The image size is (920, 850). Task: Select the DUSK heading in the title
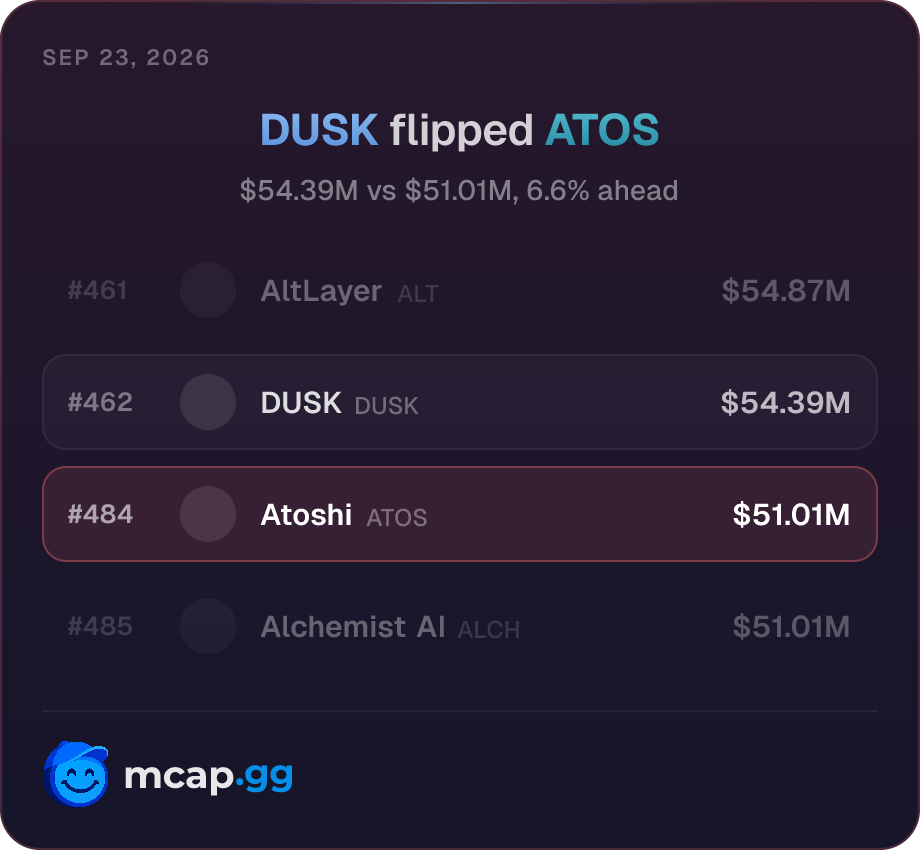[319, 130]
